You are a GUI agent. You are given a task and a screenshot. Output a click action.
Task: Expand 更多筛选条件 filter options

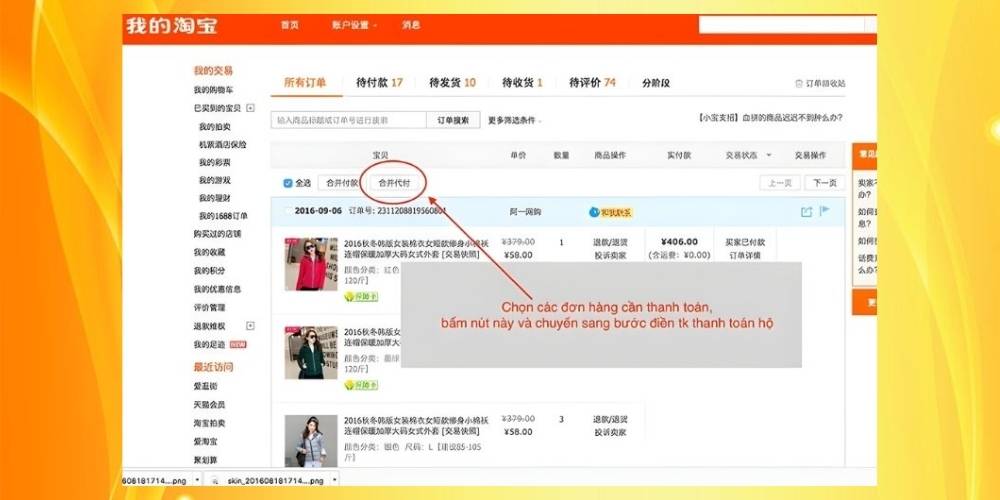pyautogui.click(x=515, y=120)
